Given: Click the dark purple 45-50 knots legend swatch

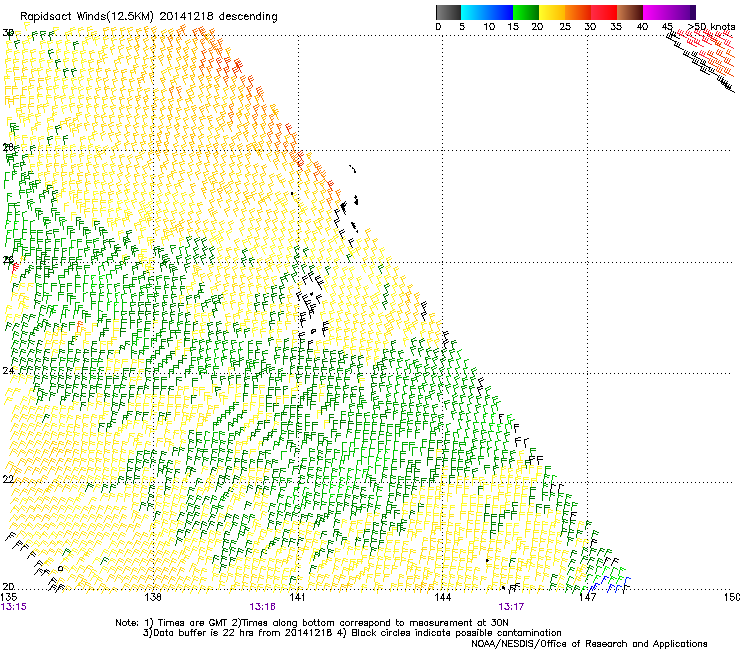Looking at the screenshot, I should 682,12.
